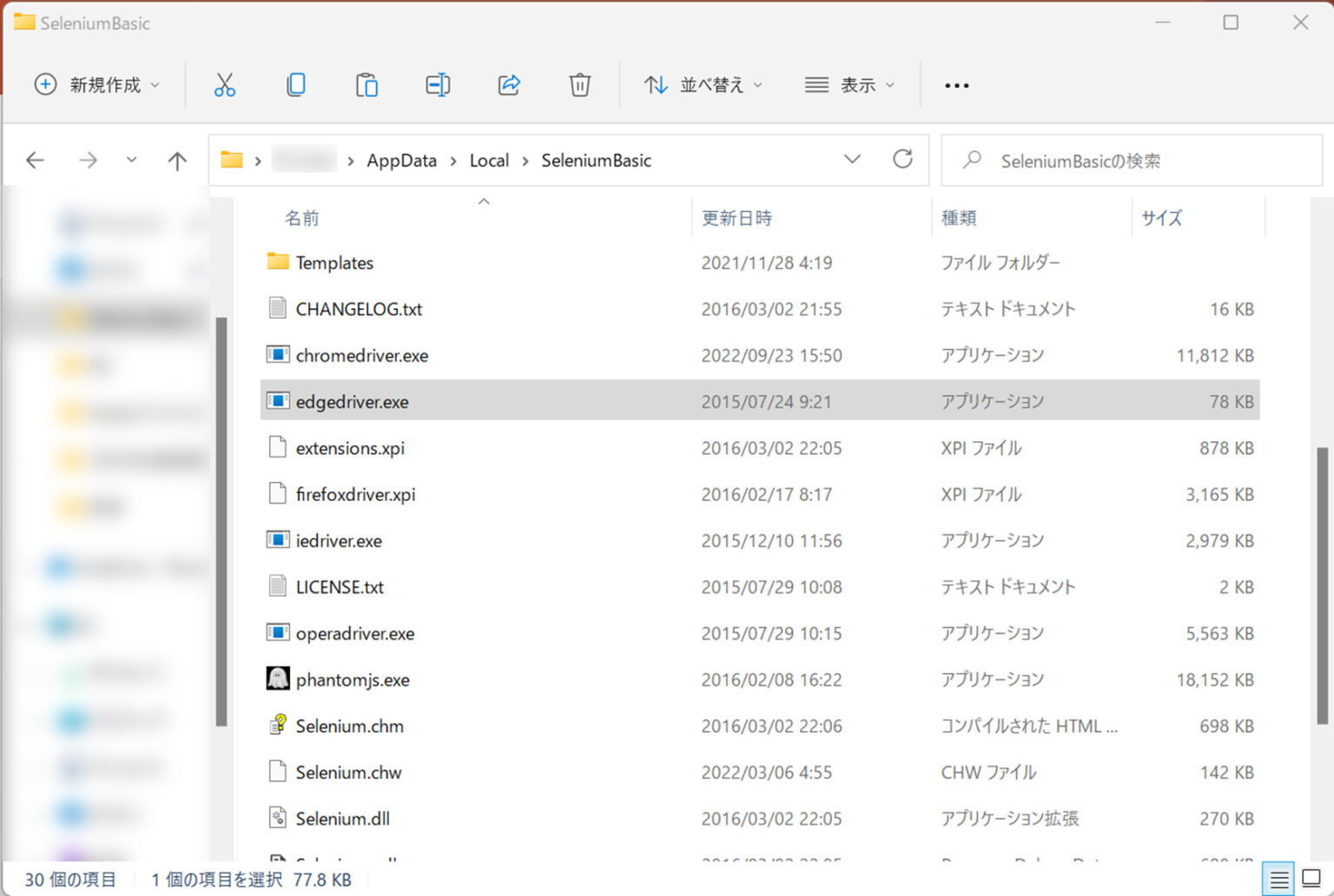Share edgedriver.exe using the share icon
Image resolution: width=1334 pixels, height=896 pixels.
click(509, 84)
